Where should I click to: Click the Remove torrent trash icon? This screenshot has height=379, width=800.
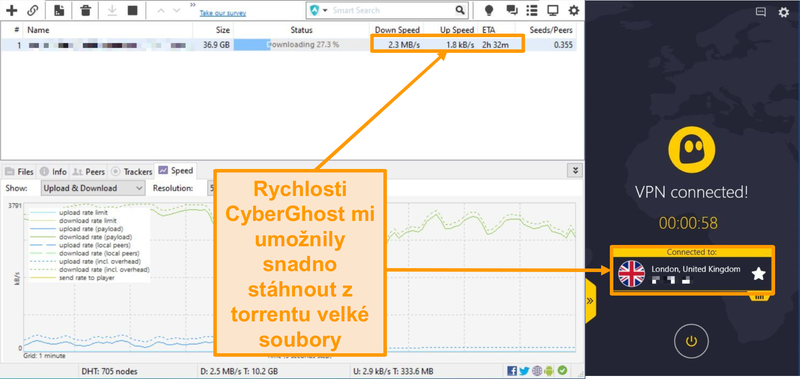coord(86,10)
